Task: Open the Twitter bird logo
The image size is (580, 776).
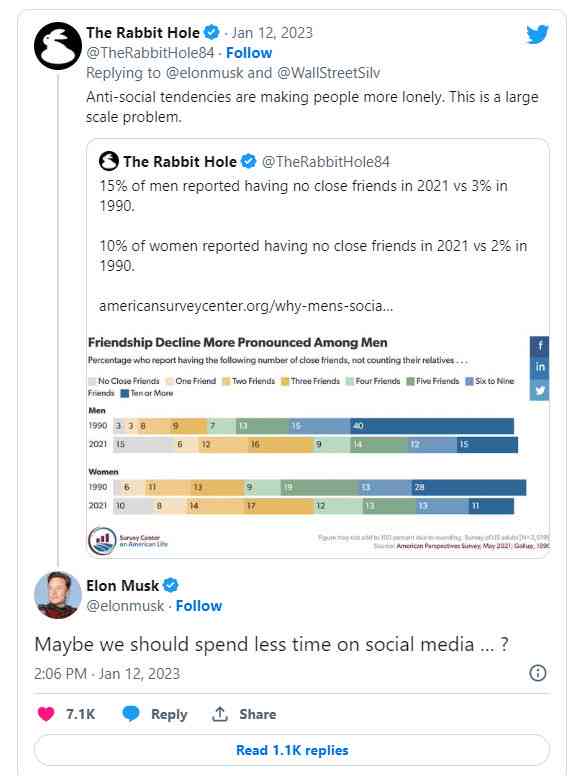Action: coord(538,34)
